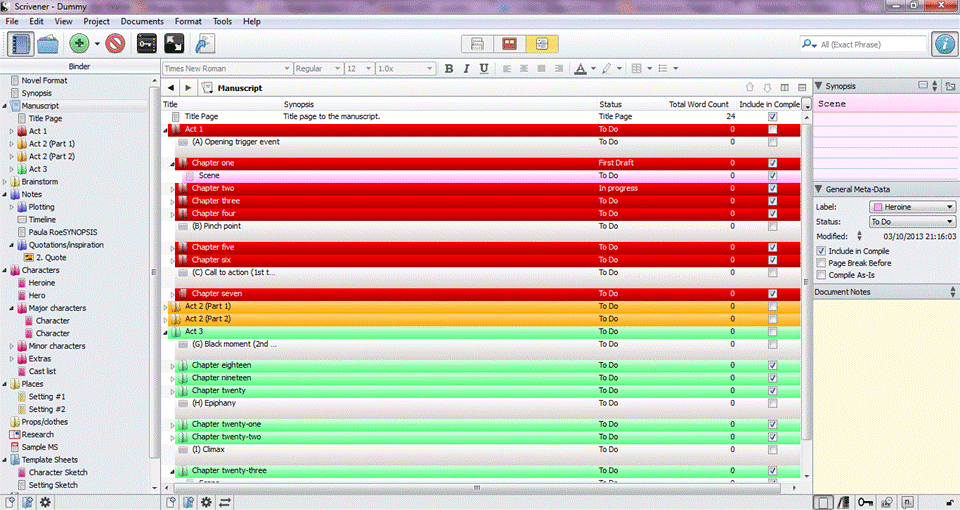Click the red Trash/delete icon
Viewport: 960px width, 510px height.
click(x=115, y=43)
